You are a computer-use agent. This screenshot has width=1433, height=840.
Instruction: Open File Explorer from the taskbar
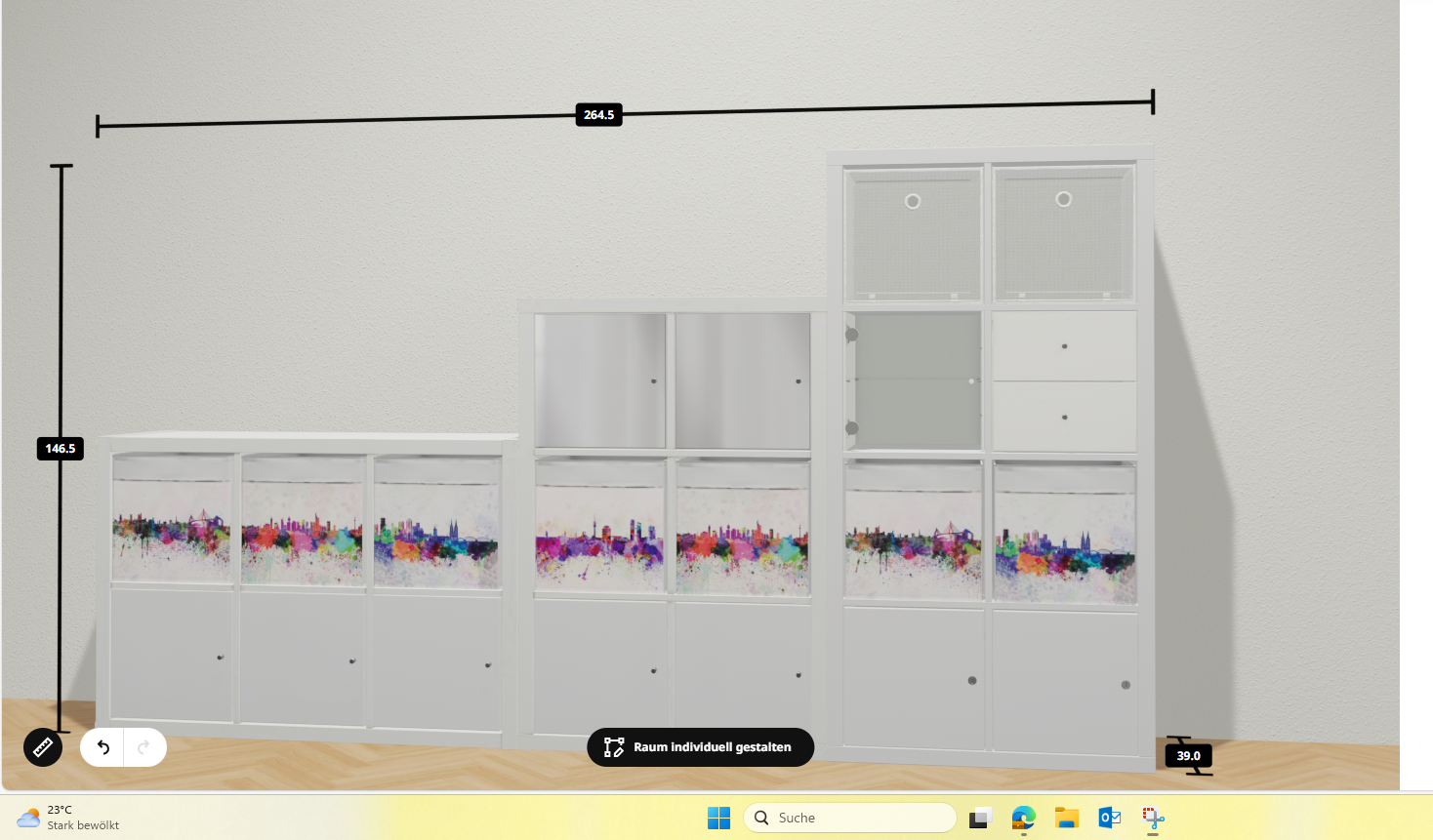tap(1066, 818)
